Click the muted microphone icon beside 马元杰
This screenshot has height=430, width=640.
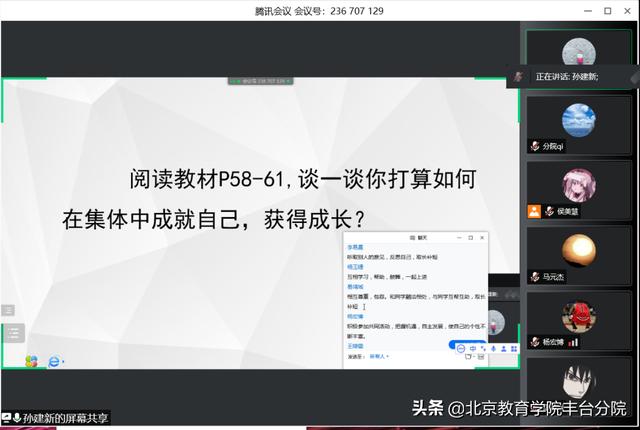point(535,277)
